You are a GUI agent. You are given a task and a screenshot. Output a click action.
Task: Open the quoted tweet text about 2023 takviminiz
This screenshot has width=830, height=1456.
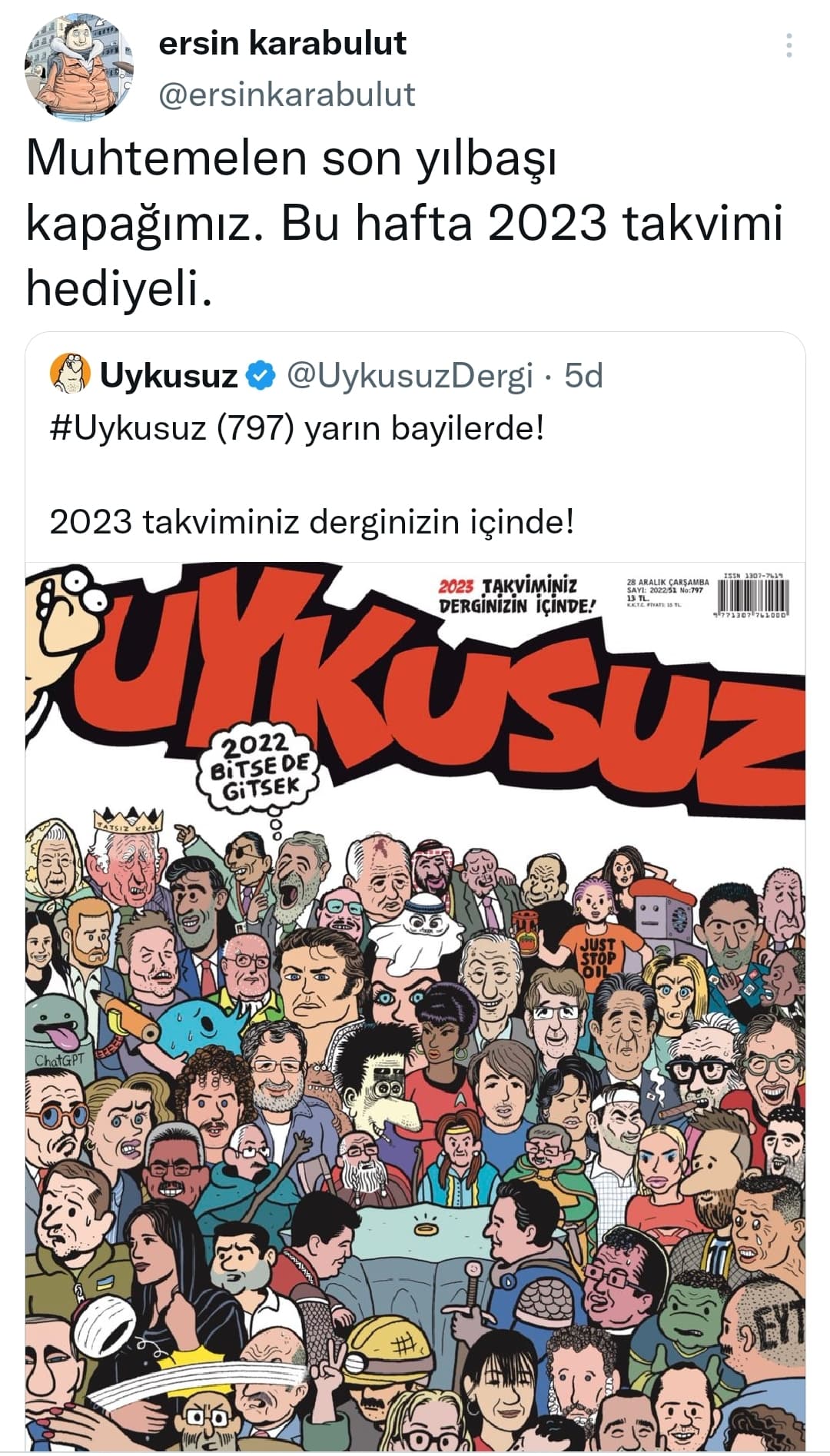pyautogui.click(x=312, y=522)
